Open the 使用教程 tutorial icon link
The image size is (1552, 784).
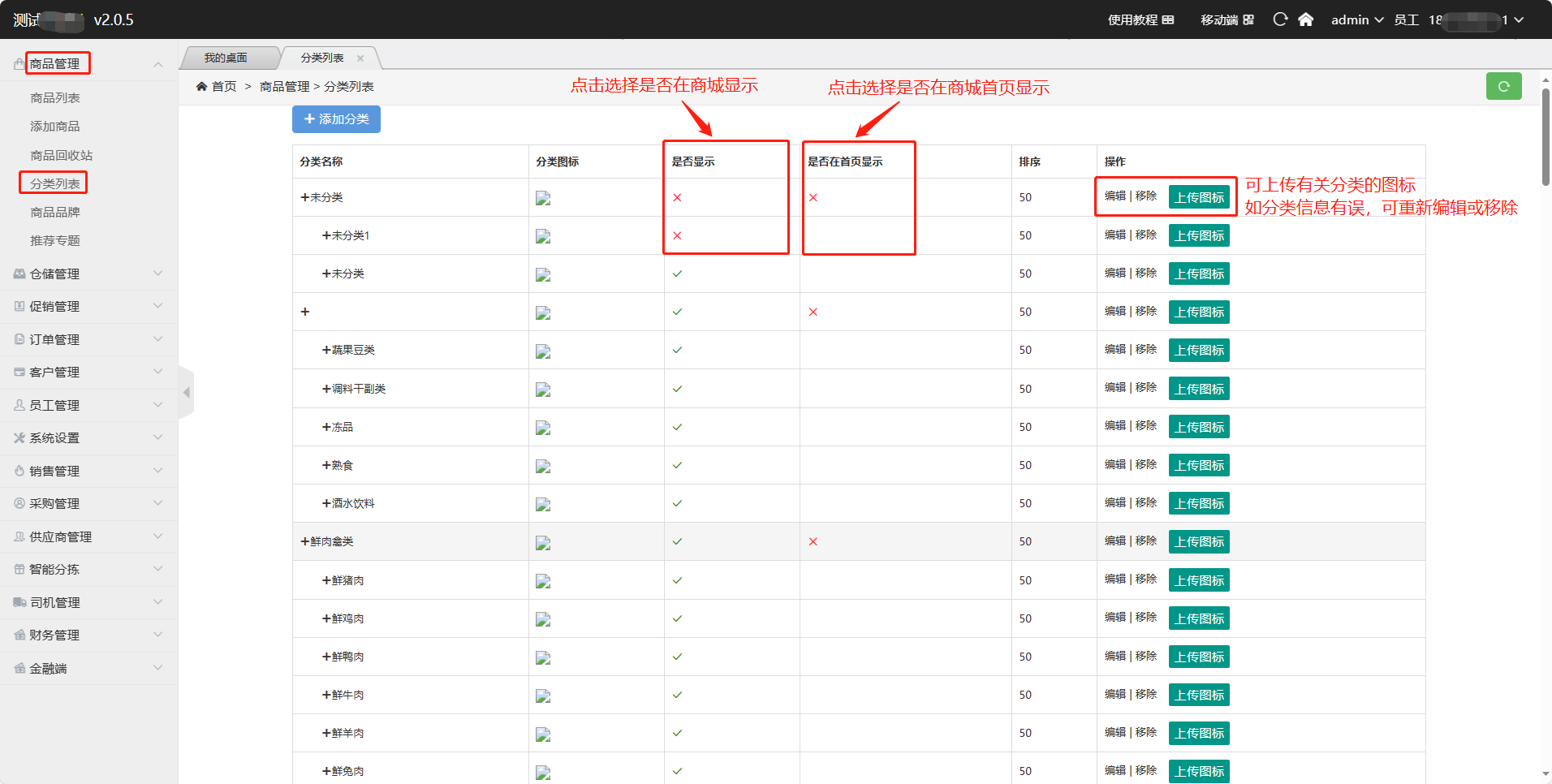[x=1168, y=19]
